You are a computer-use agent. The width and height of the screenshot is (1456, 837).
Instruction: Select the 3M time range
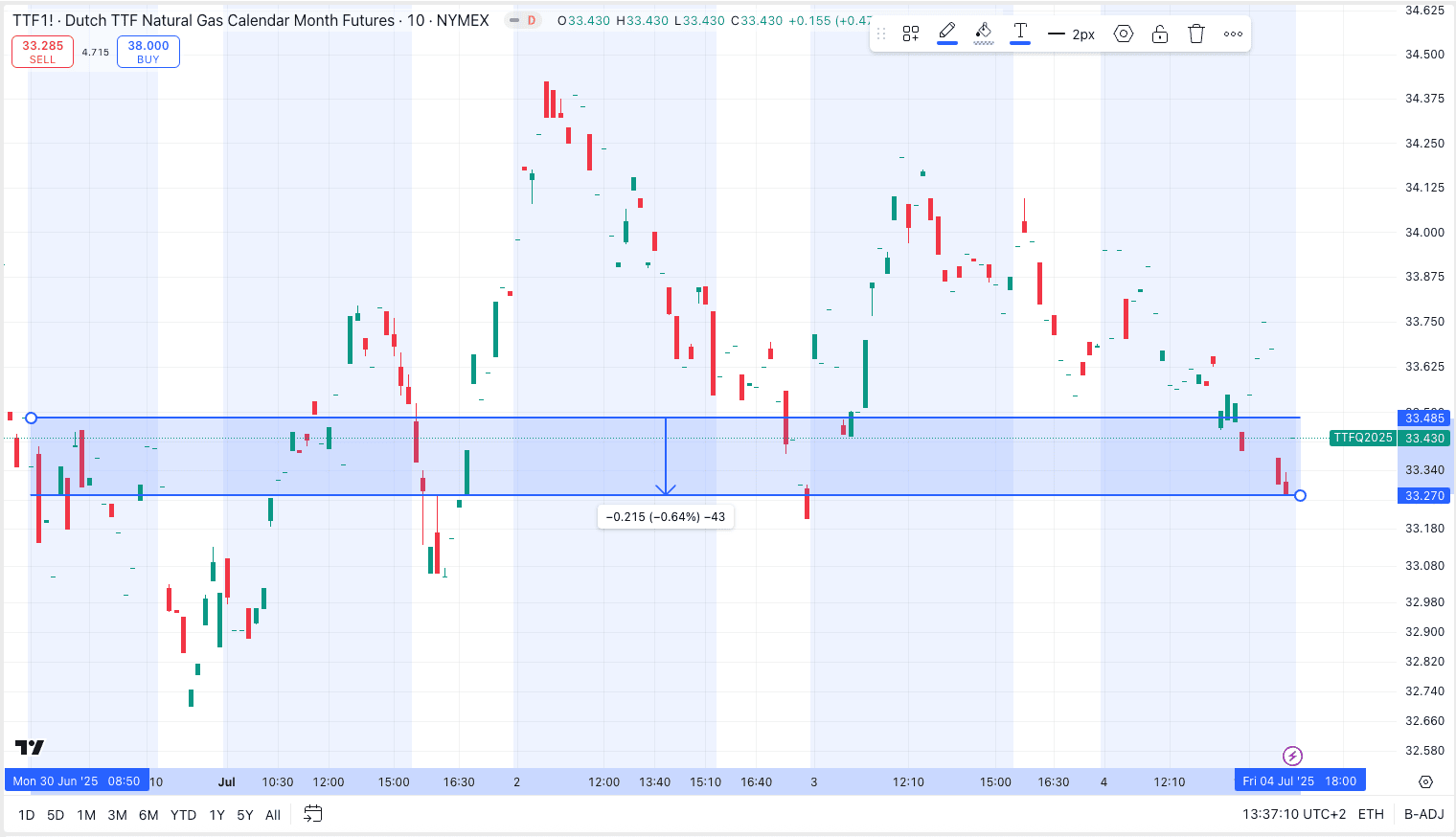[x=117, y=815]
